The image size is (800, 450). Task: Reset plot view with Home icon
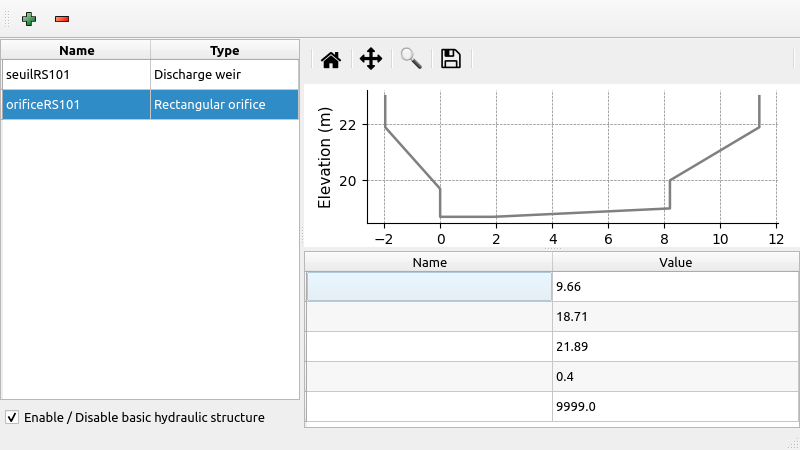pos(331,59)
